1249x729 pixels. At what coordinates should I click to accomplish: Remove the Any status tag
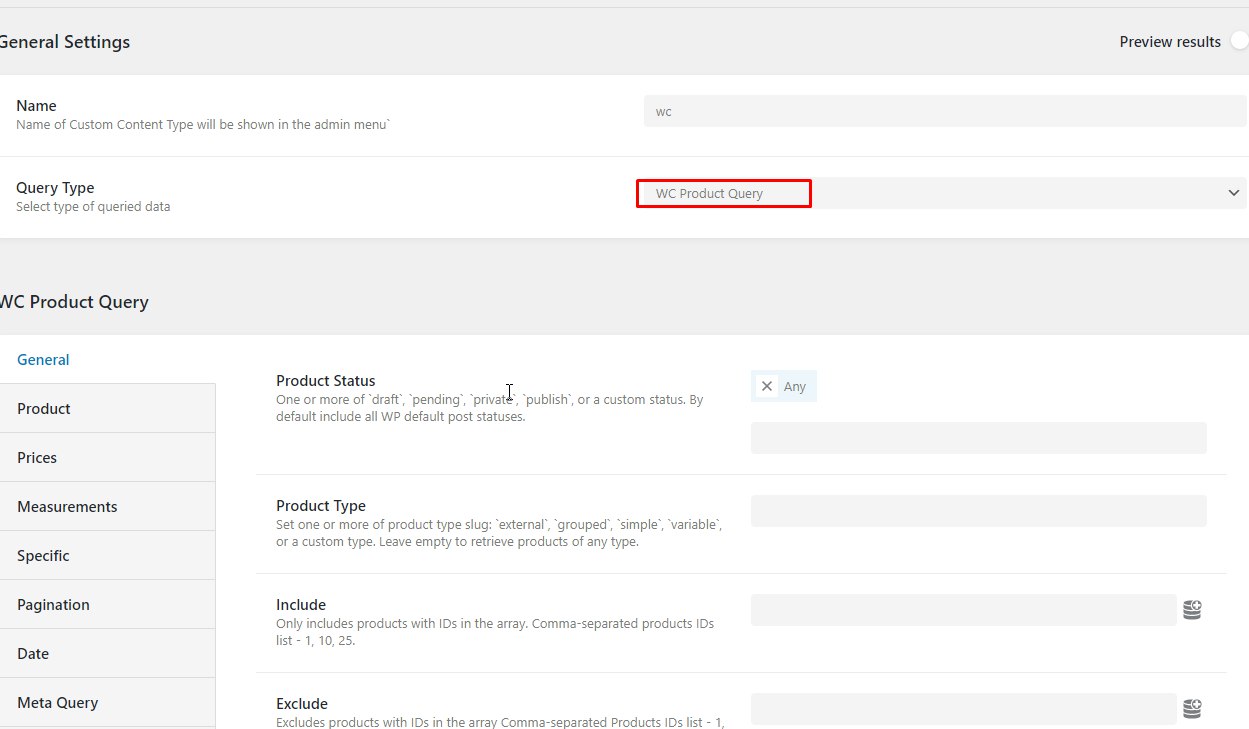point(767,386)
